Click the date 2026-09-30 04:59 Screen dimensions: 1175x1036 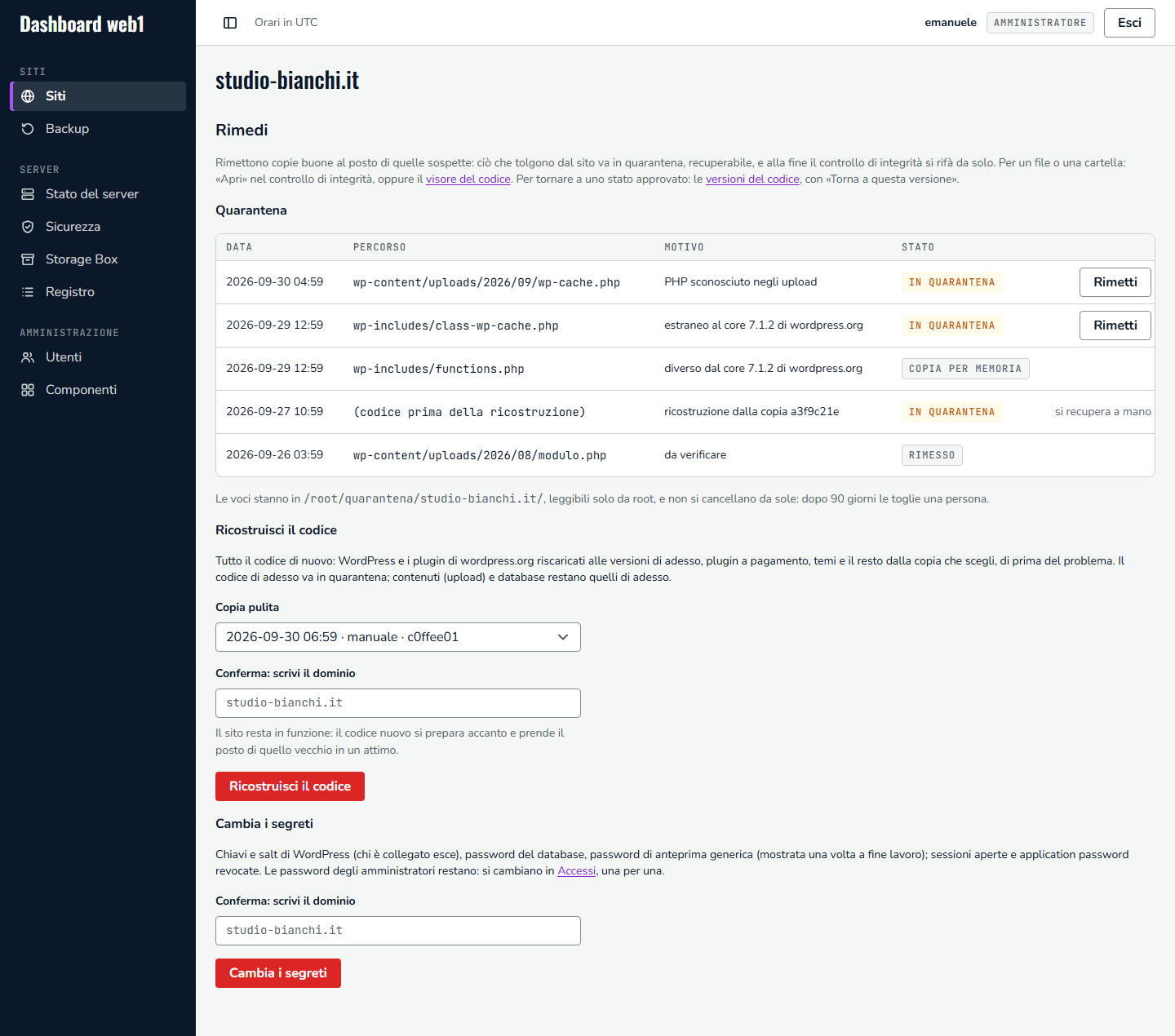pos(274,282)
